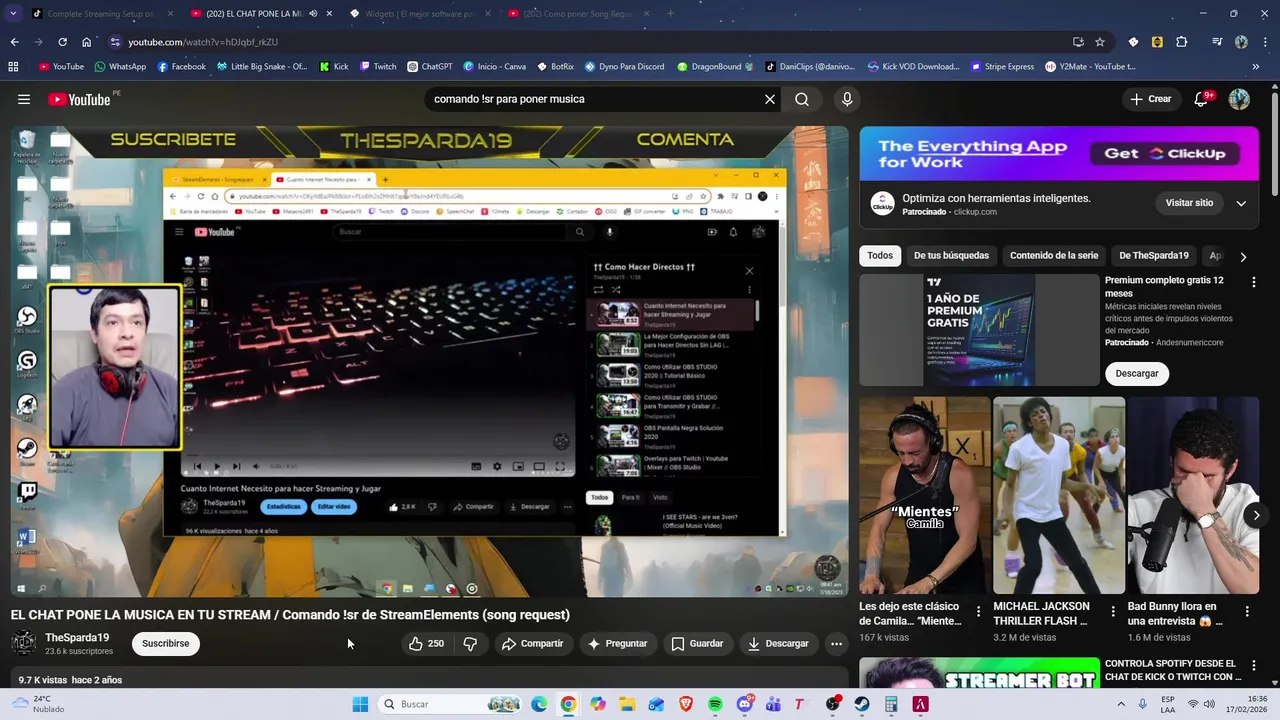Download the video with Descargar
Viewport: 1280px width, 720px height.
(x=778, y=644)
